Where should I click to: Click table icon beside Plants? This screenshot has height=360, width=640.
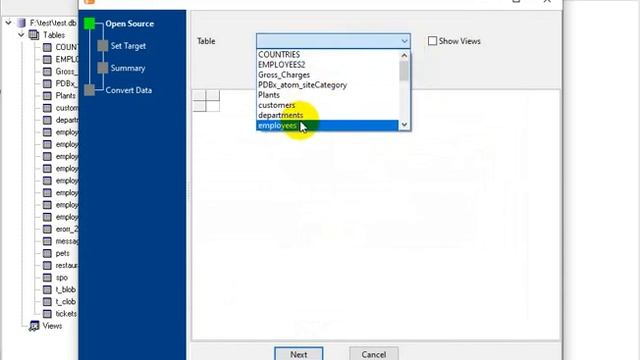click(47, 96)
